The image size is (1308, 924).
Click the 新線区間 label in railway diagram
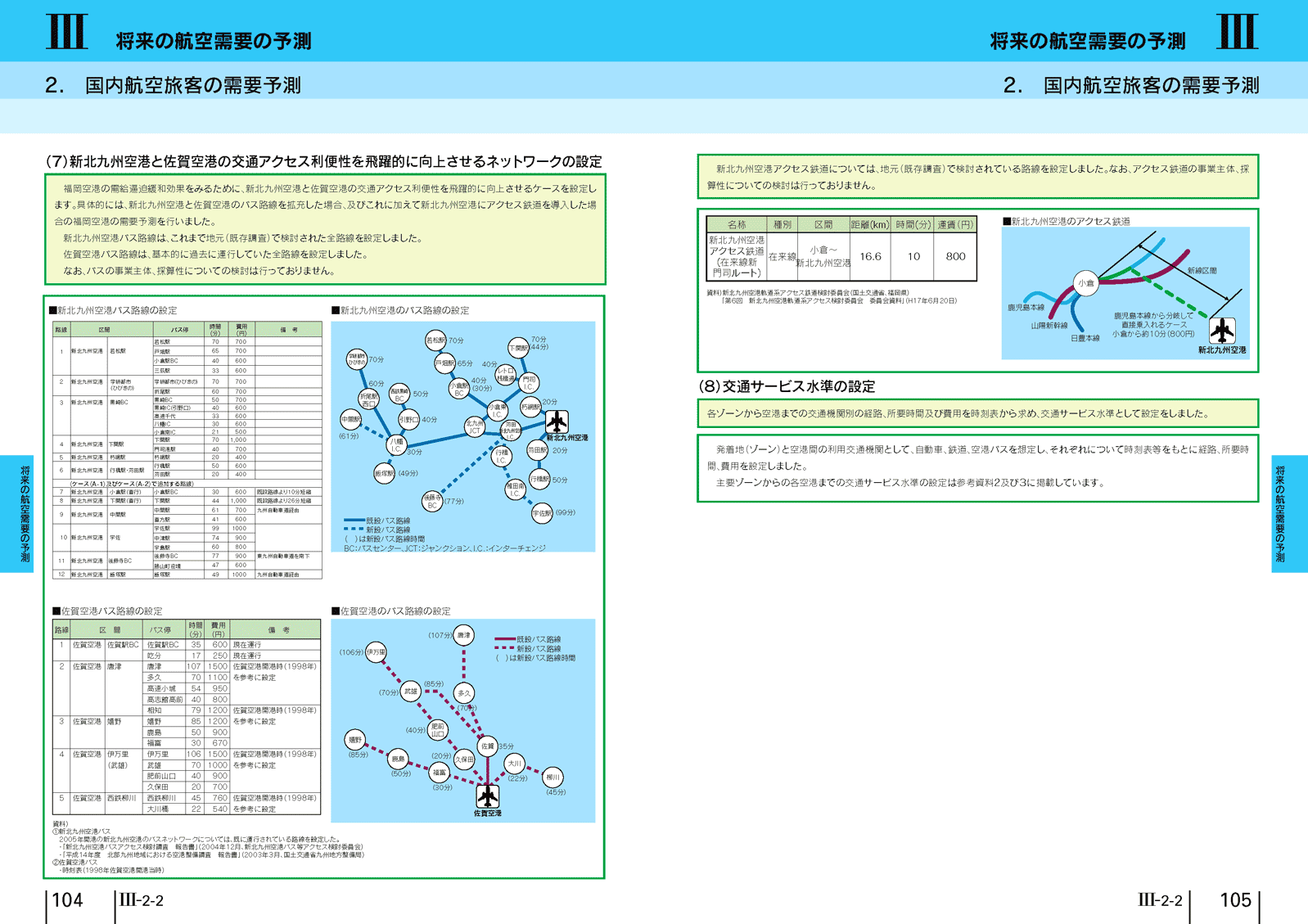click(1202, 270)
